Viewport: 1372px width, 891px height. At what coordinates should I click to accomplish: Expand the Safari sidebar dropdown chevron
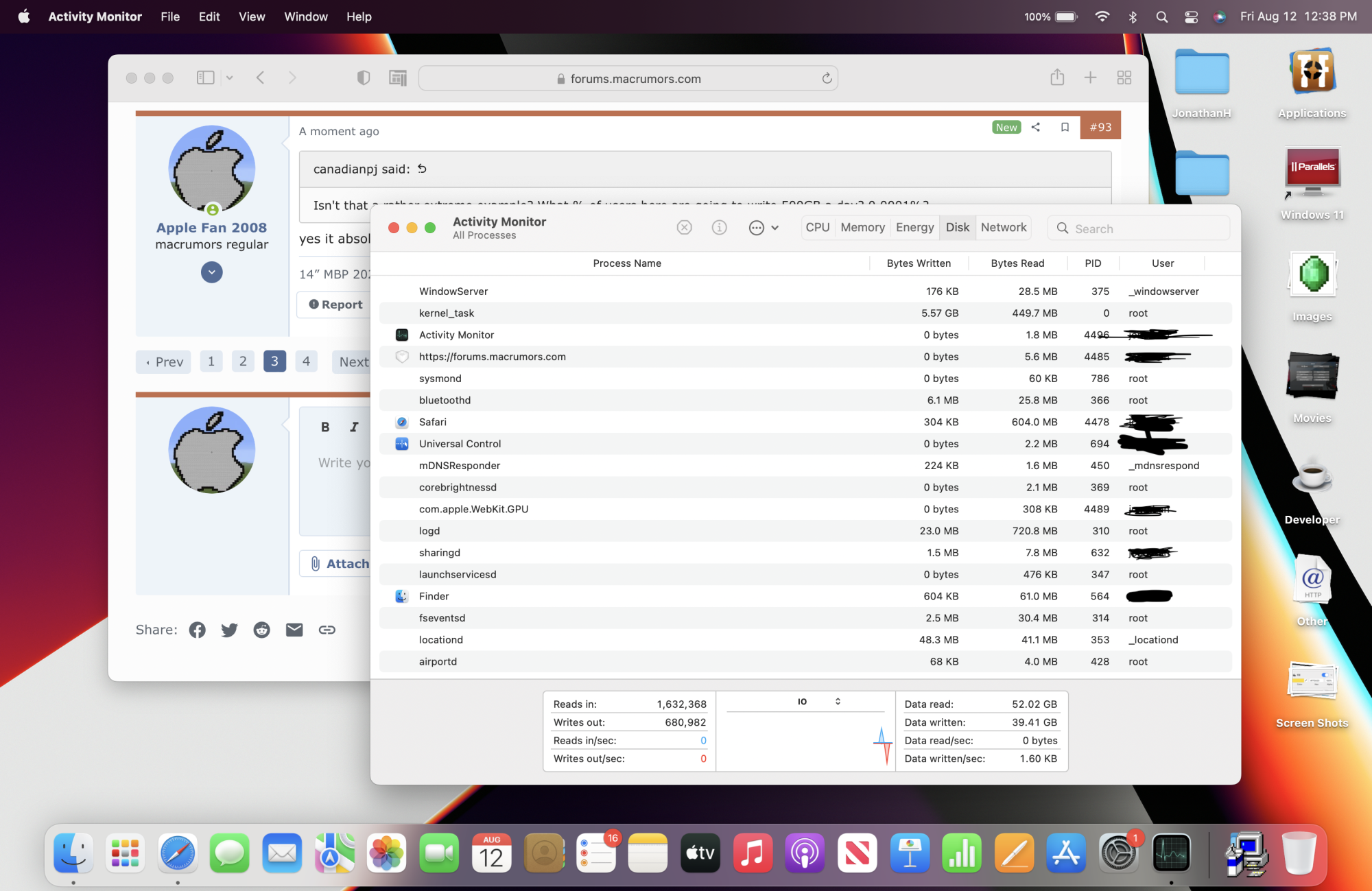point(229,78)
